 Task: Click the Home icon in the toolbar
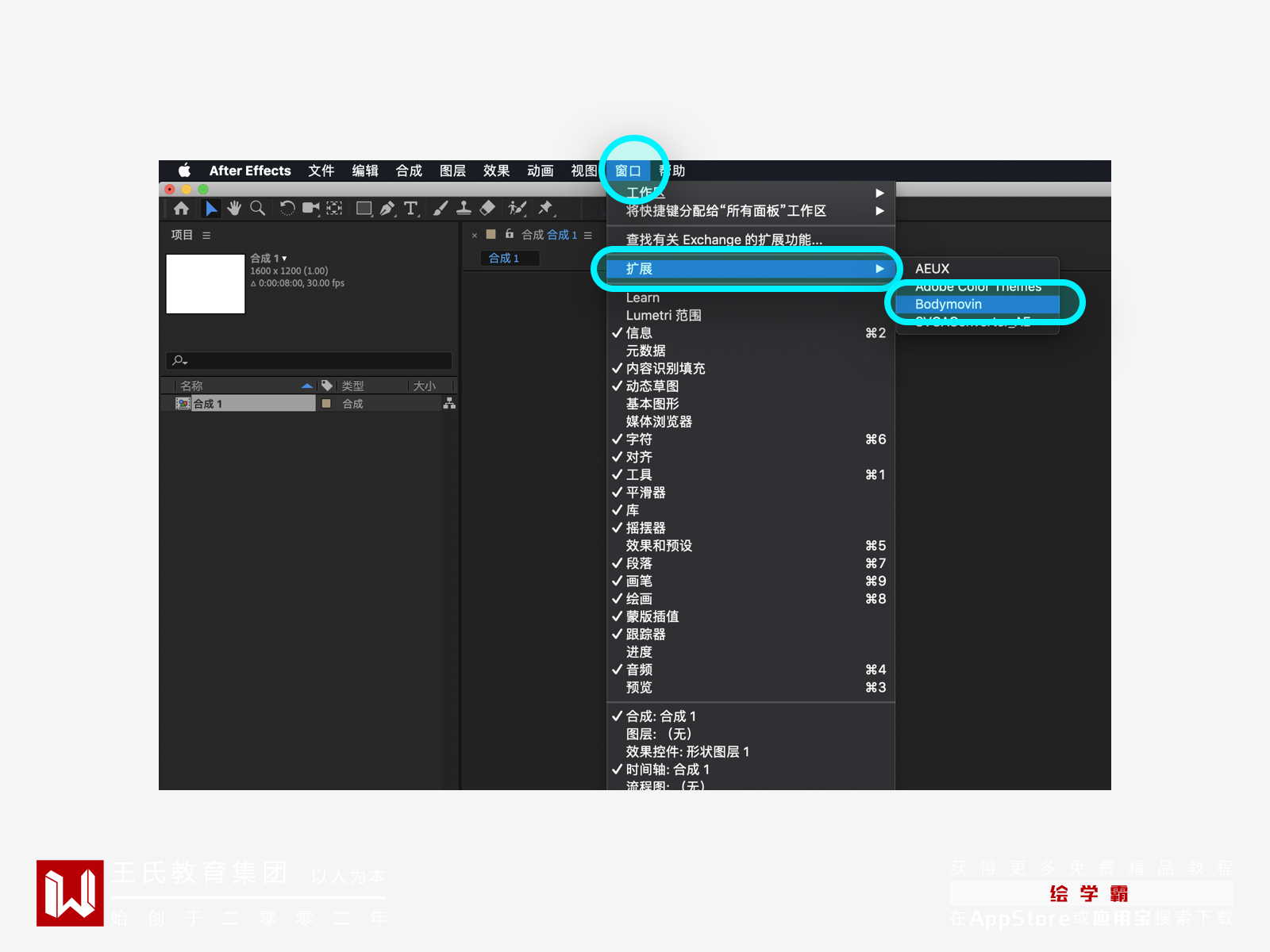pos(181,208)
